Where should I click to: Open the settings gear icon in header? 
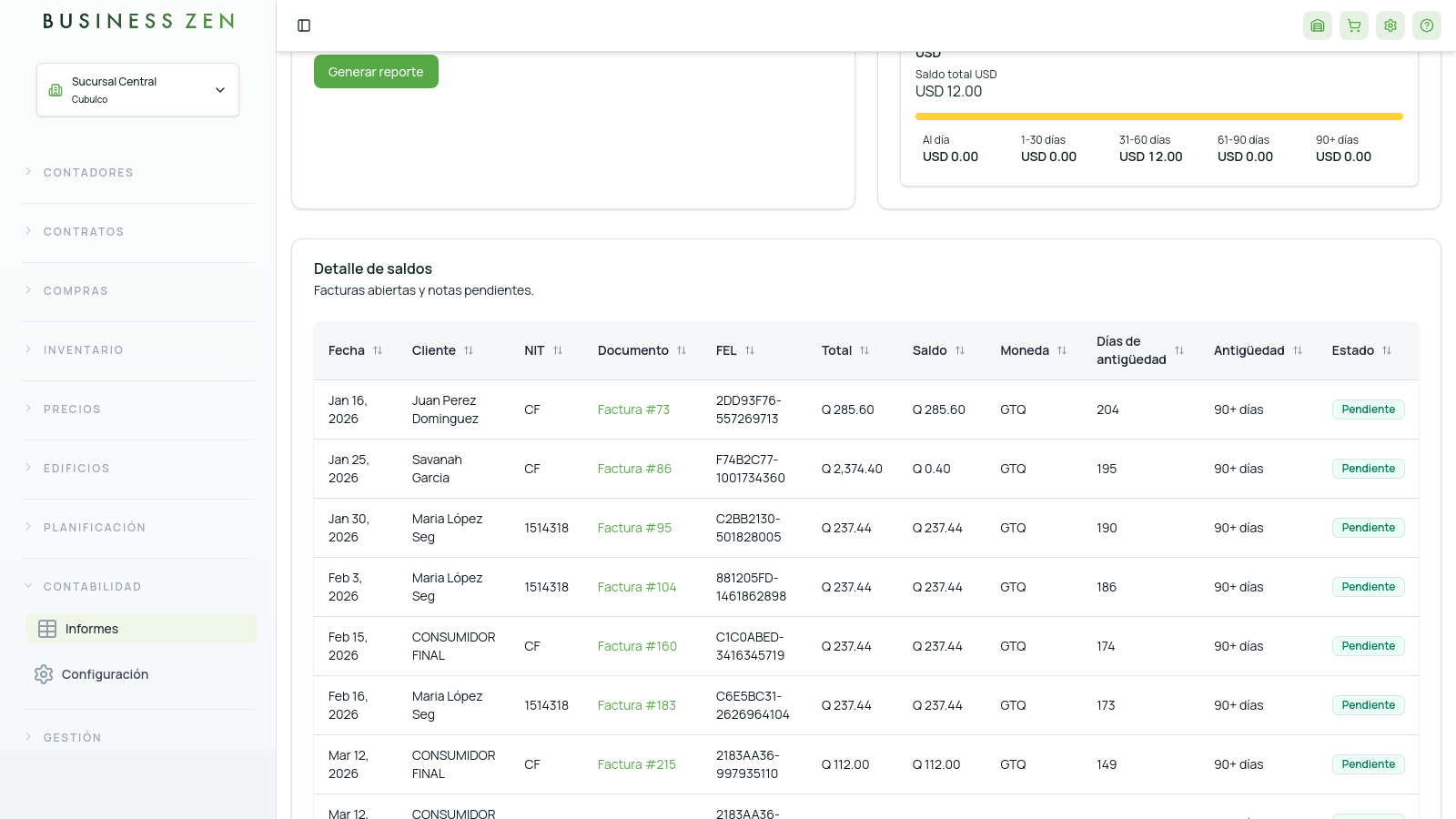(x=1390, y=25)
